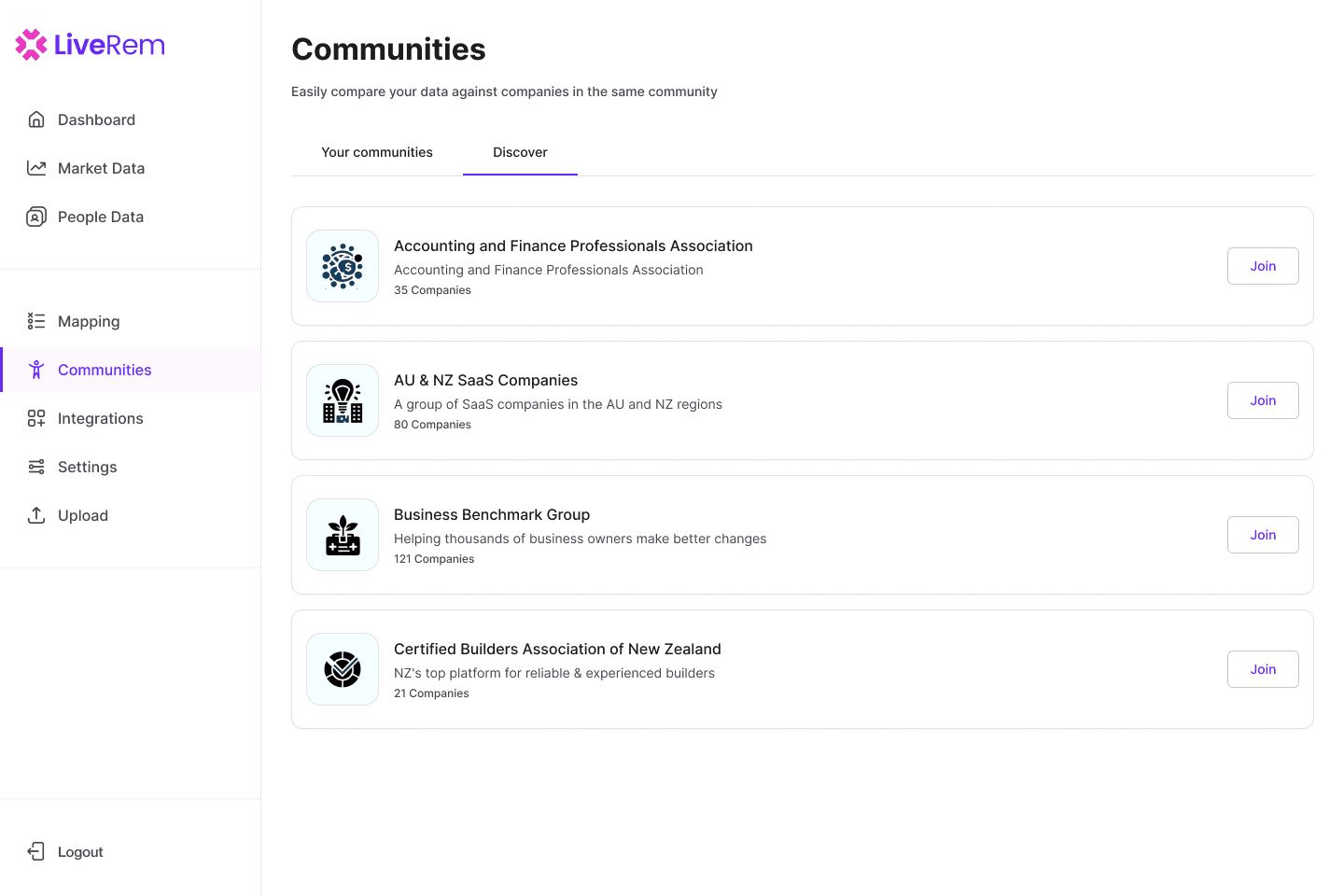Viewport: 1344px width, 896px height.
Task: Click the Market Data chart icon
Action: click(36, 168)
